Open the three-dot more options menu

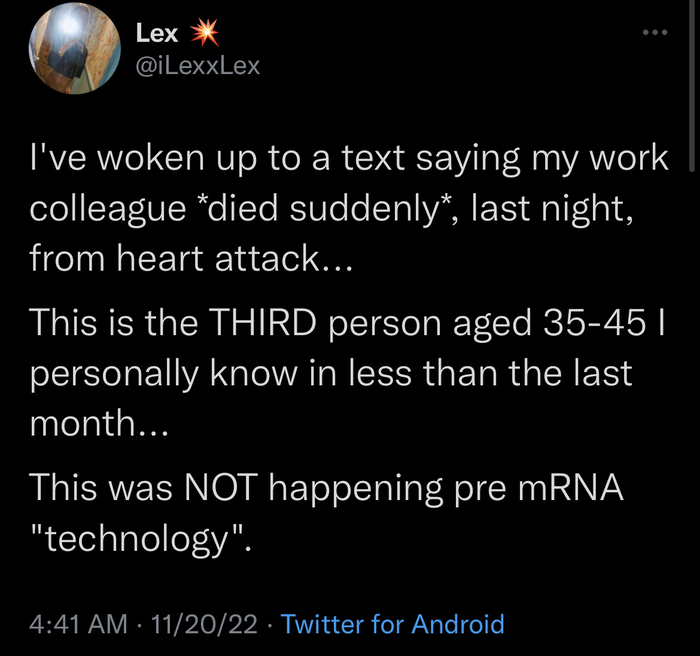654,33
